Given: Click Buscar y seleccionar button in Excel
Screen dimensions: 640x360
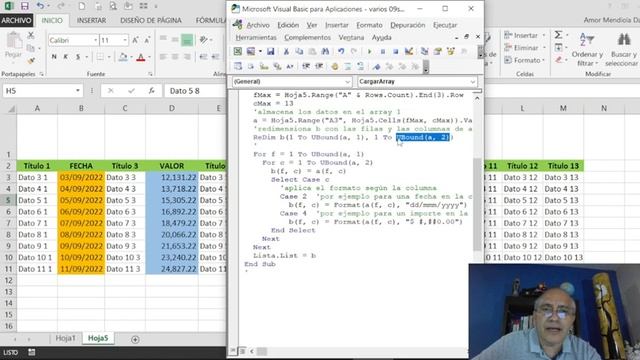Looking at the screenshot, I should point(622,49).
